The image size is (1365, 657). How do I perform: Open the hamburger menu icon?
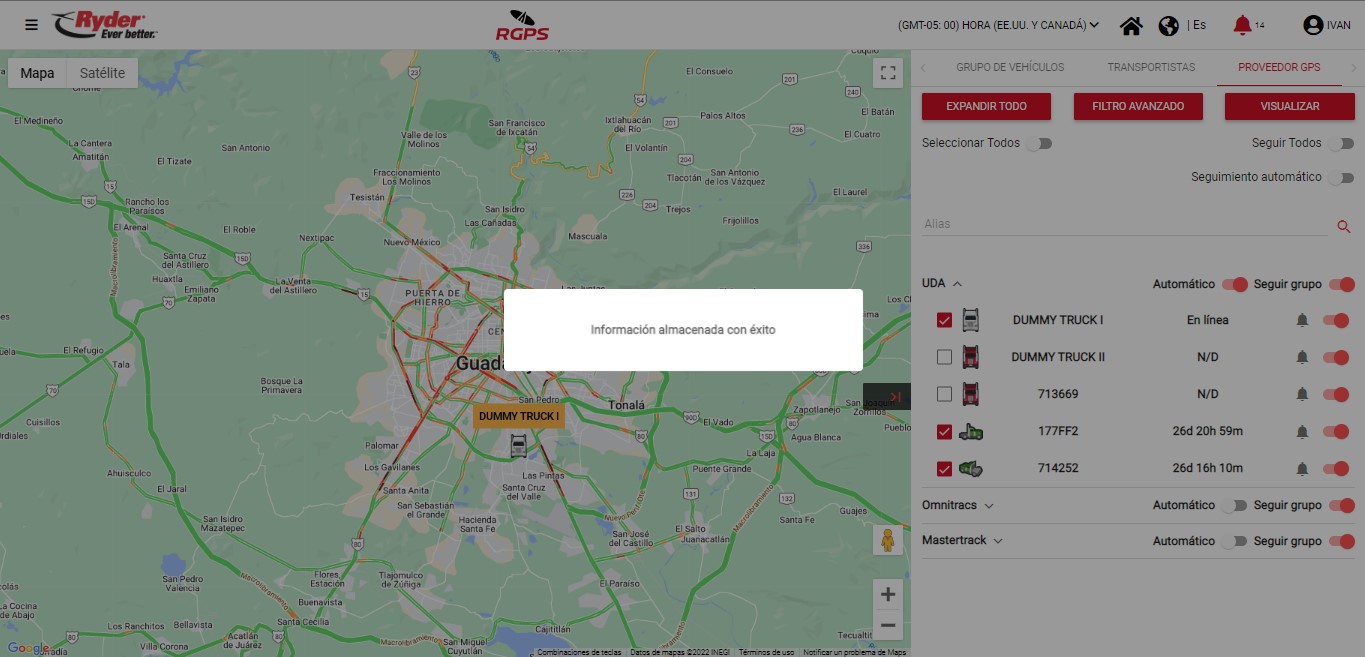[32, 25]
